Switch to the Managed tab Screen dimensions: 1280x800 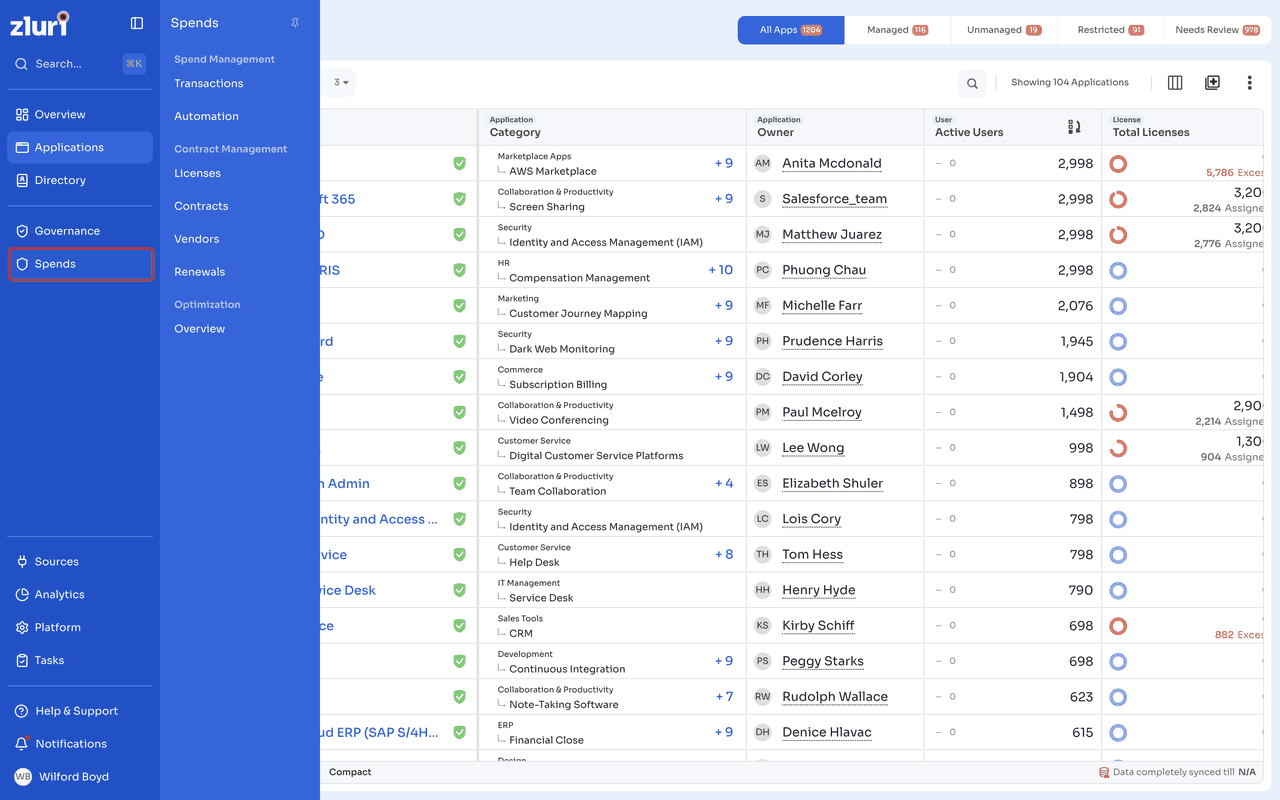[x=897, y=30]
